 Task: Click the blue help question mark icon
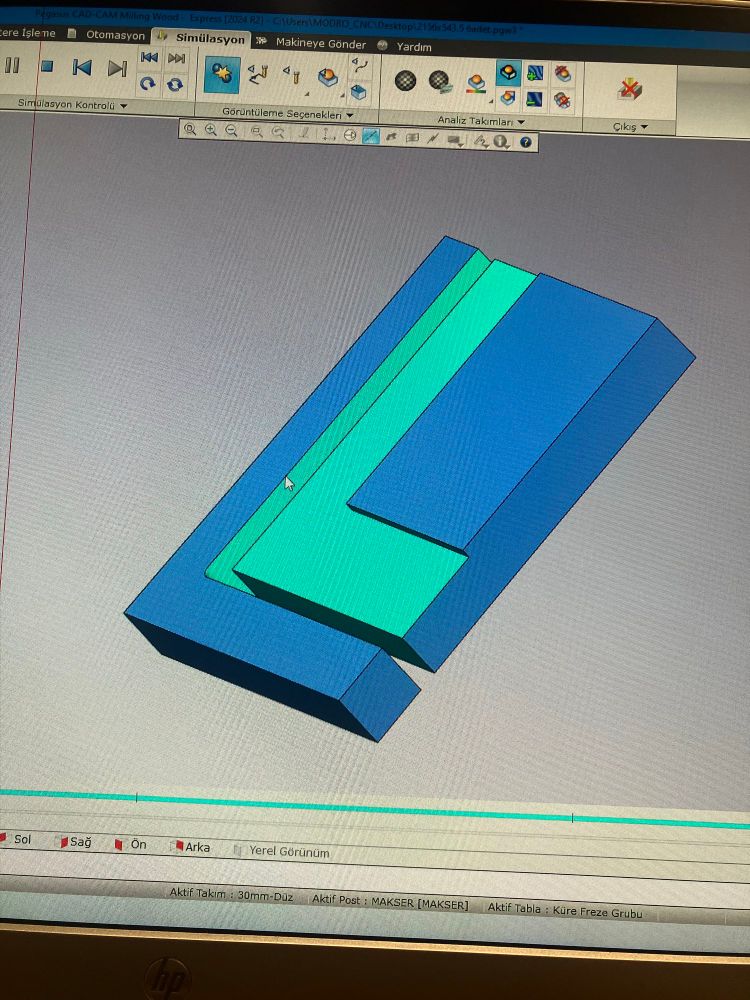click(526, 142)
